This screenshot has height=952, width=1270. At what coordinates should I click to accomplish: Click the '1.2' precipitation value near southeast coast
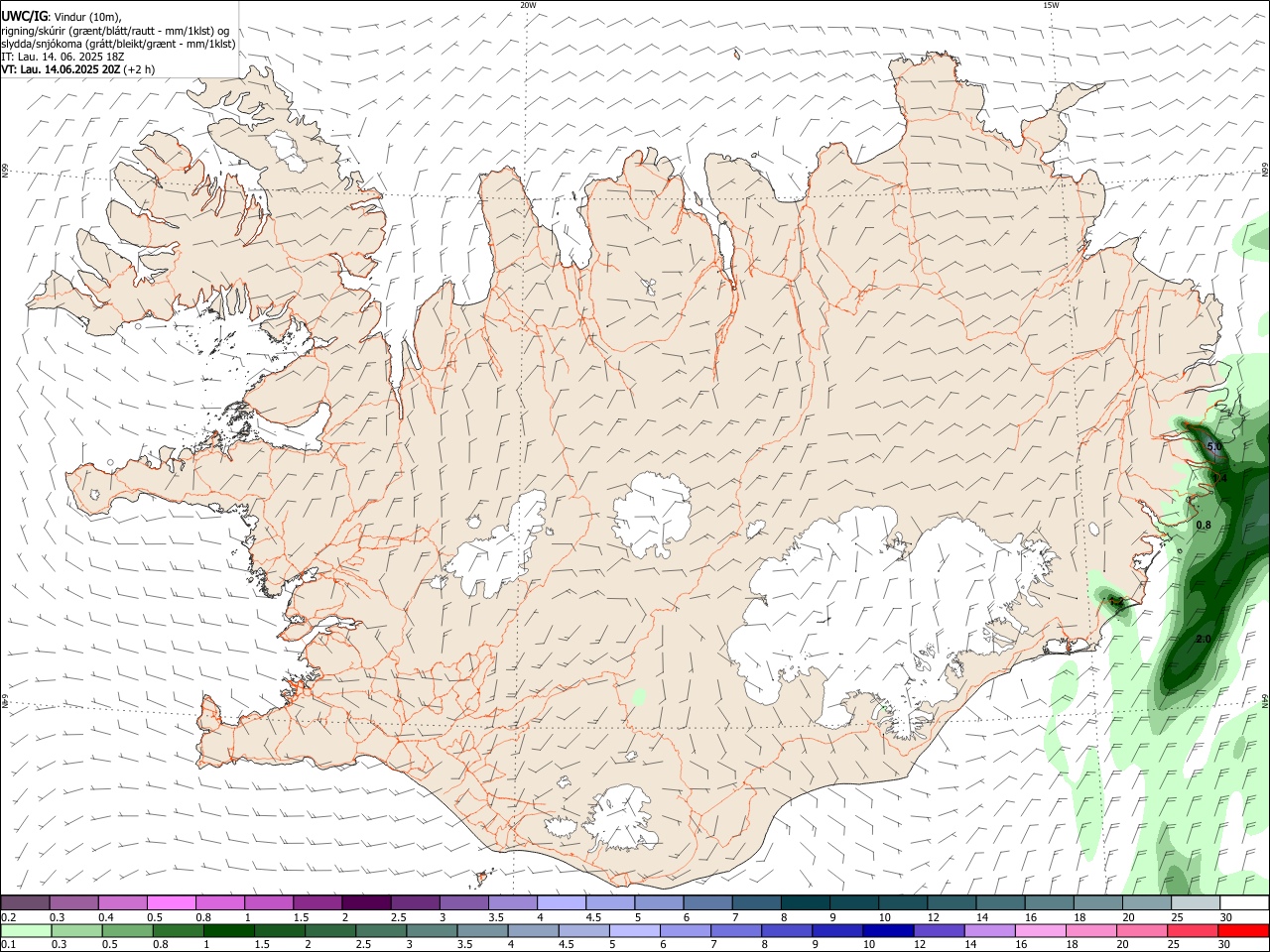[1116, 601]
